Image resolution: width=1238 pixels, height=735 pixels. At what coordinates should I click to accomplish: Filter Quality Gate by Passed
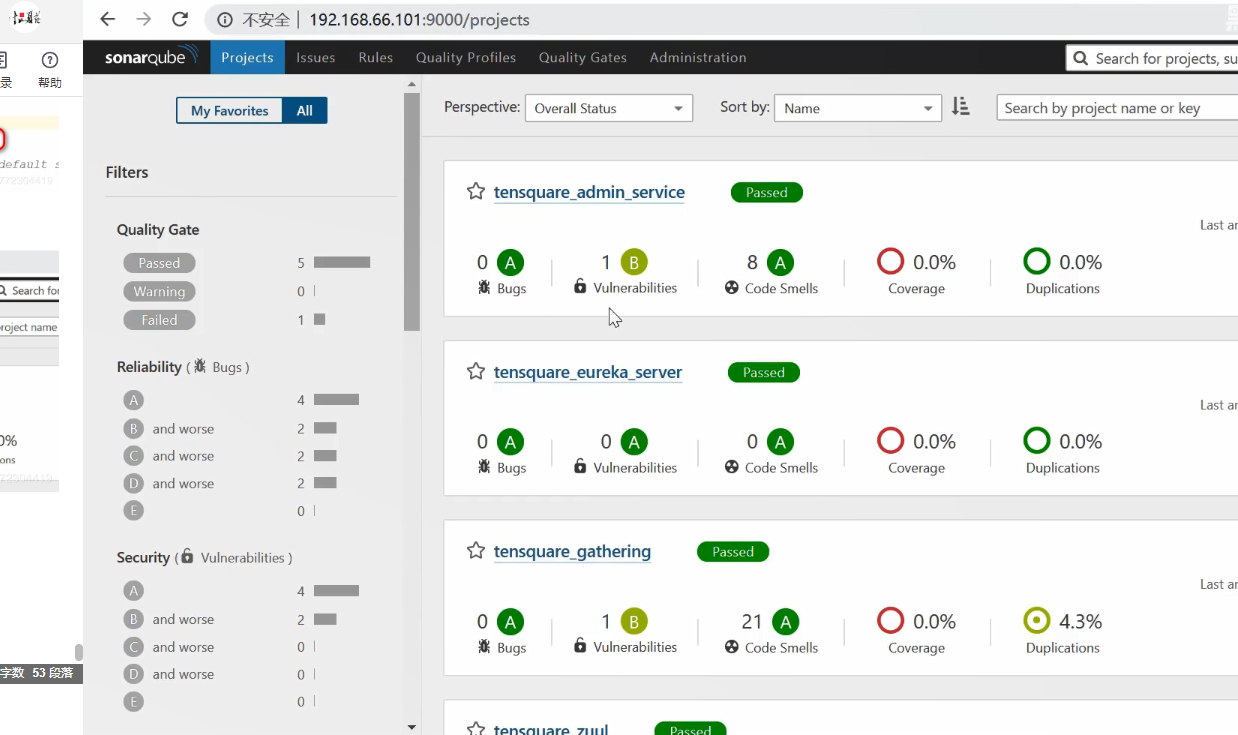click(159, 263)
